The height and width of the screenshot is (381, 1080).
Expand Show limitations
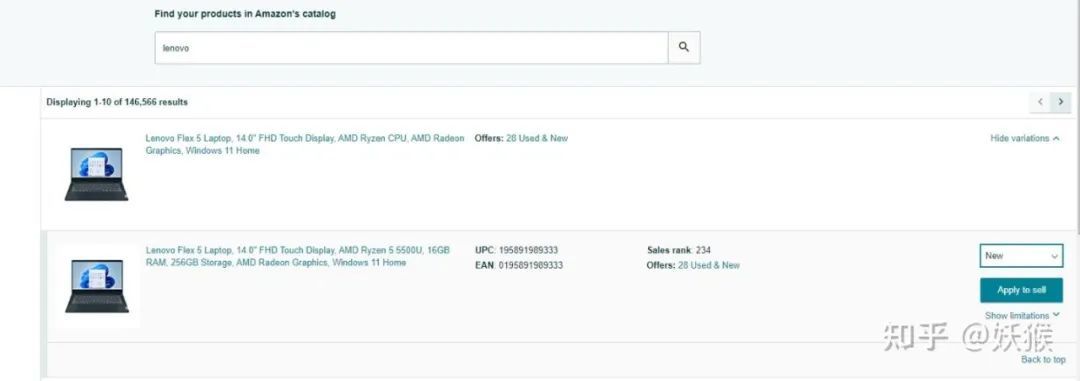pos(1022,316)
